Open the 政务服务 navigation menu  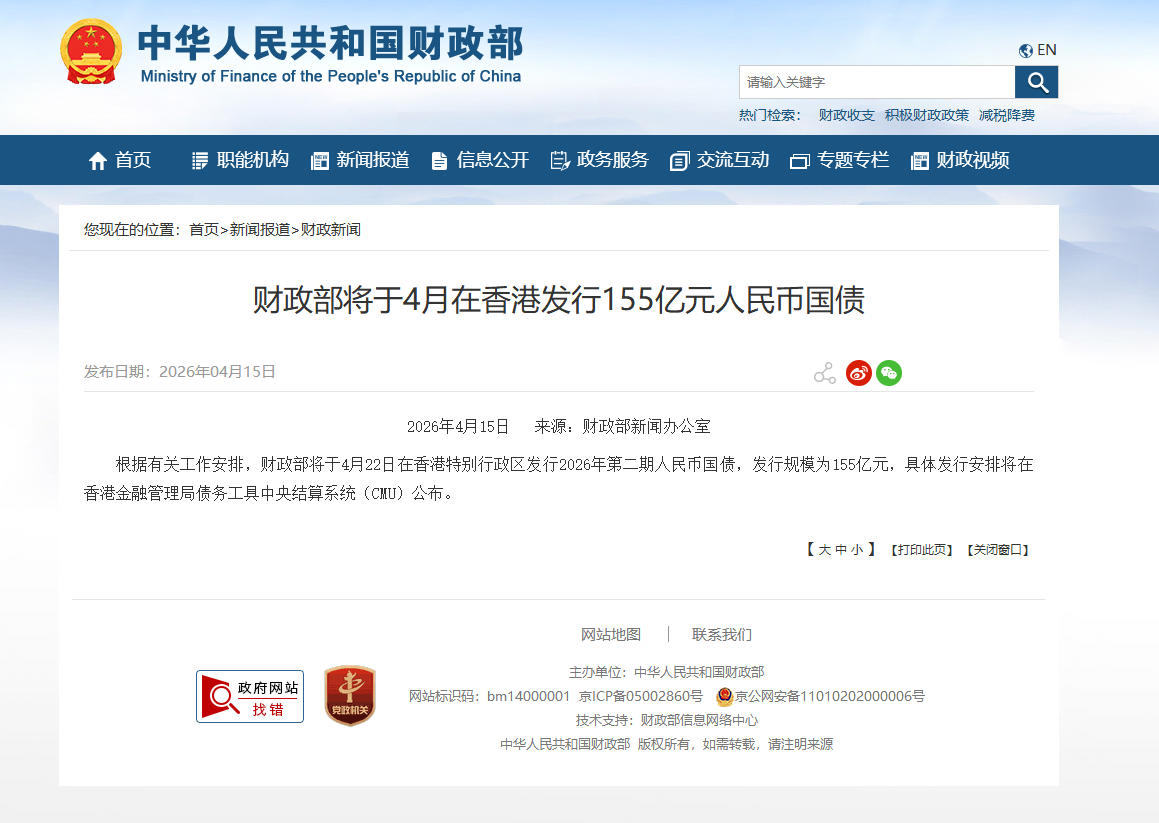(x=611, y=159)
